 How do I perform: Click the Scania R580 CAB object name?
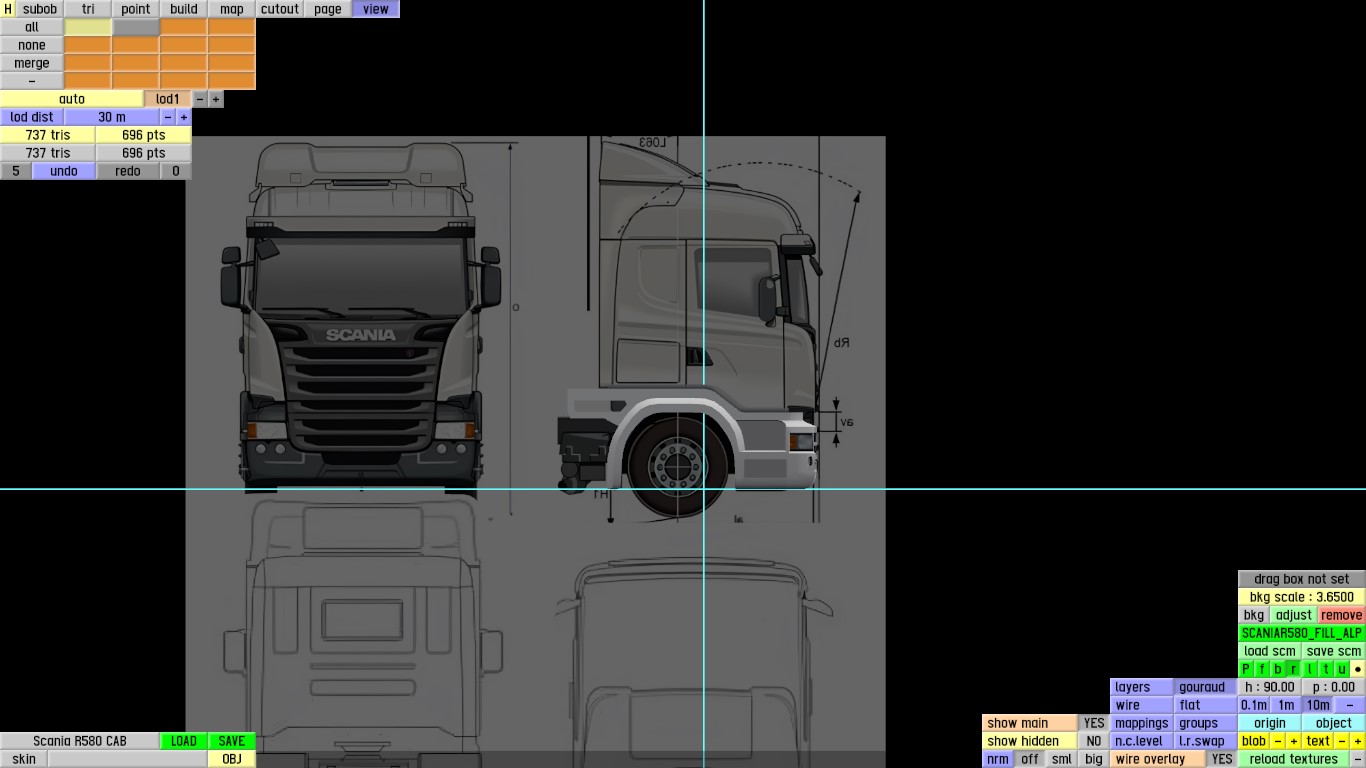coord(80,741)
